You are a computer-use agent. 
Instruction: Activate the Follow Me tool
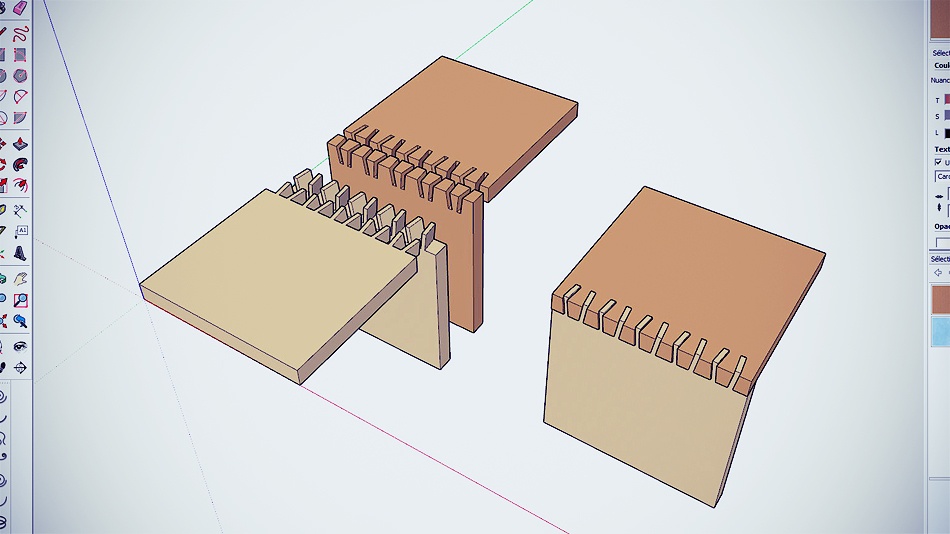click(x=21, y=164)
